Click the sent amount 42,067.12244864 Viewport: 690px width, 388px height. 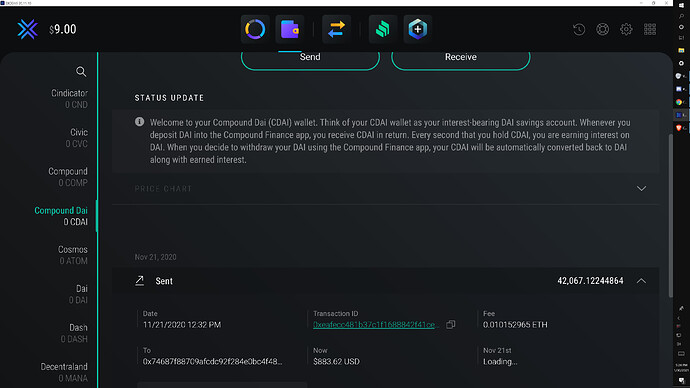(590, 281)
